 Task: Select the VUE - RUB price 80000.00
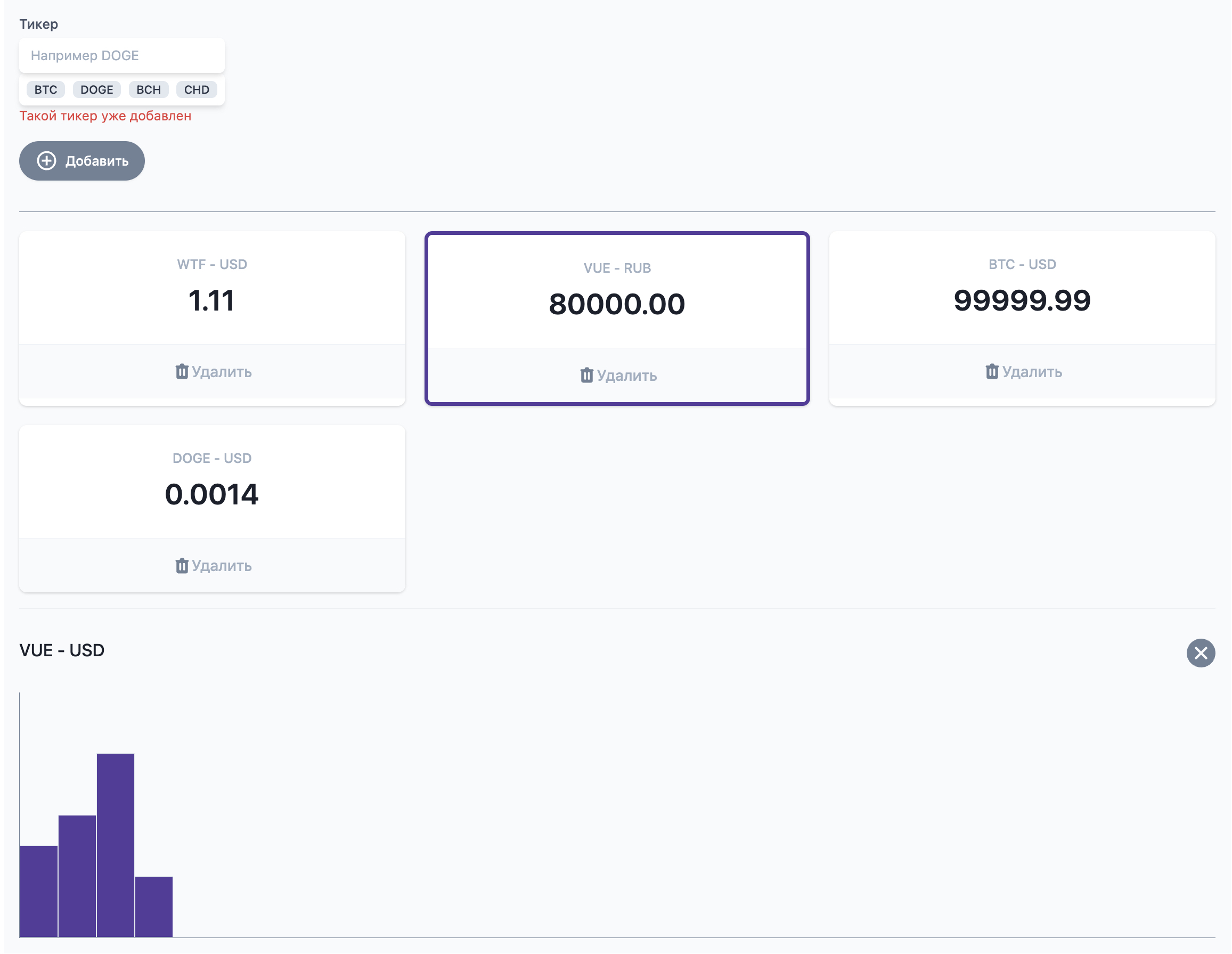617,304
